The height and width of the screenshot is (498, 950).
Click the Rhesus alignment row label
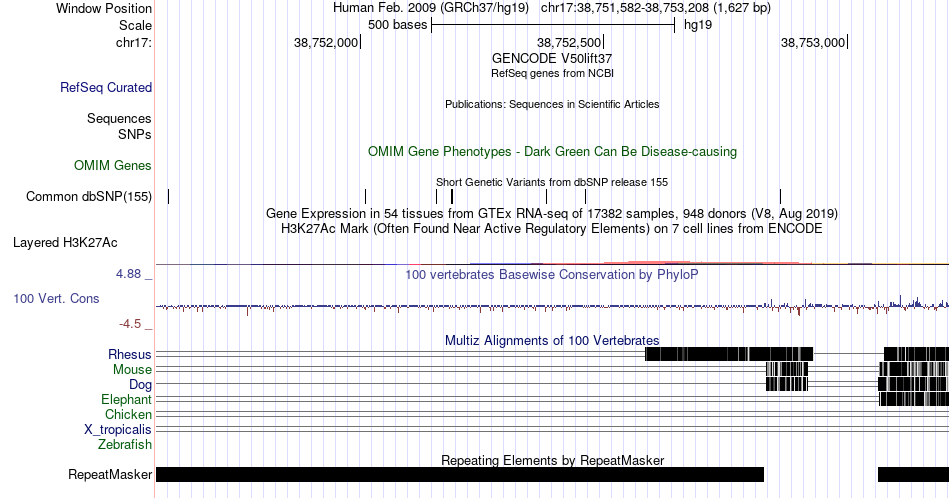tap(130, 354)
